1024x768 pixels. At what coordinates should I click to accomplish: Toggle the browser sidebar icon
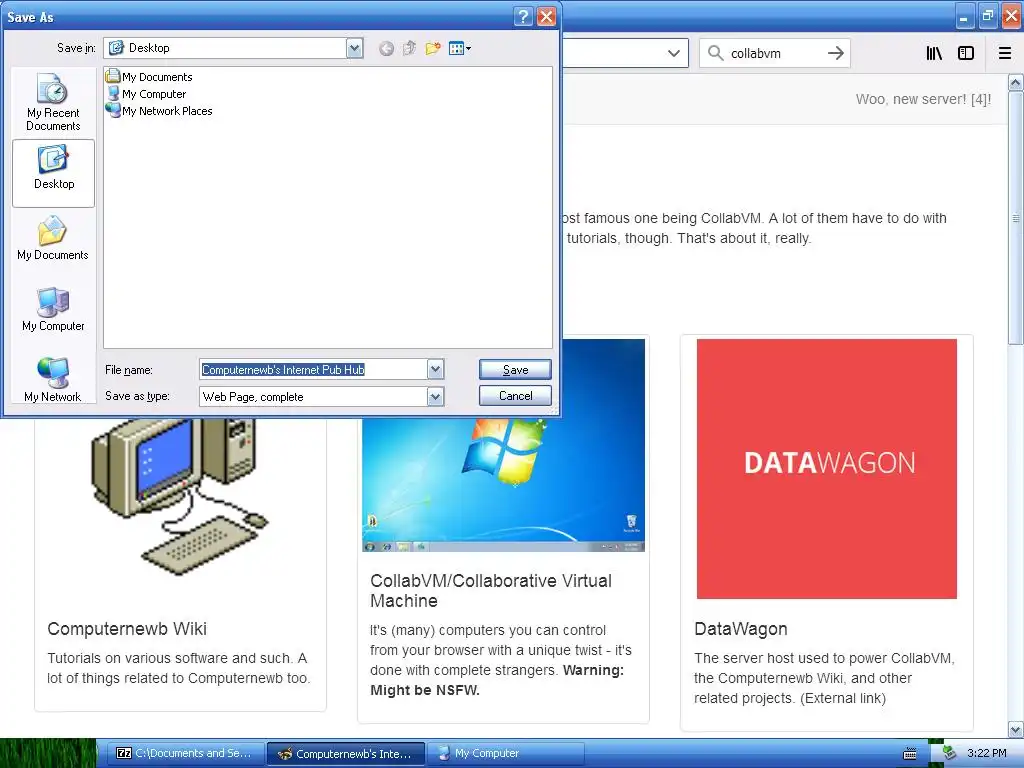coord(965,53)
